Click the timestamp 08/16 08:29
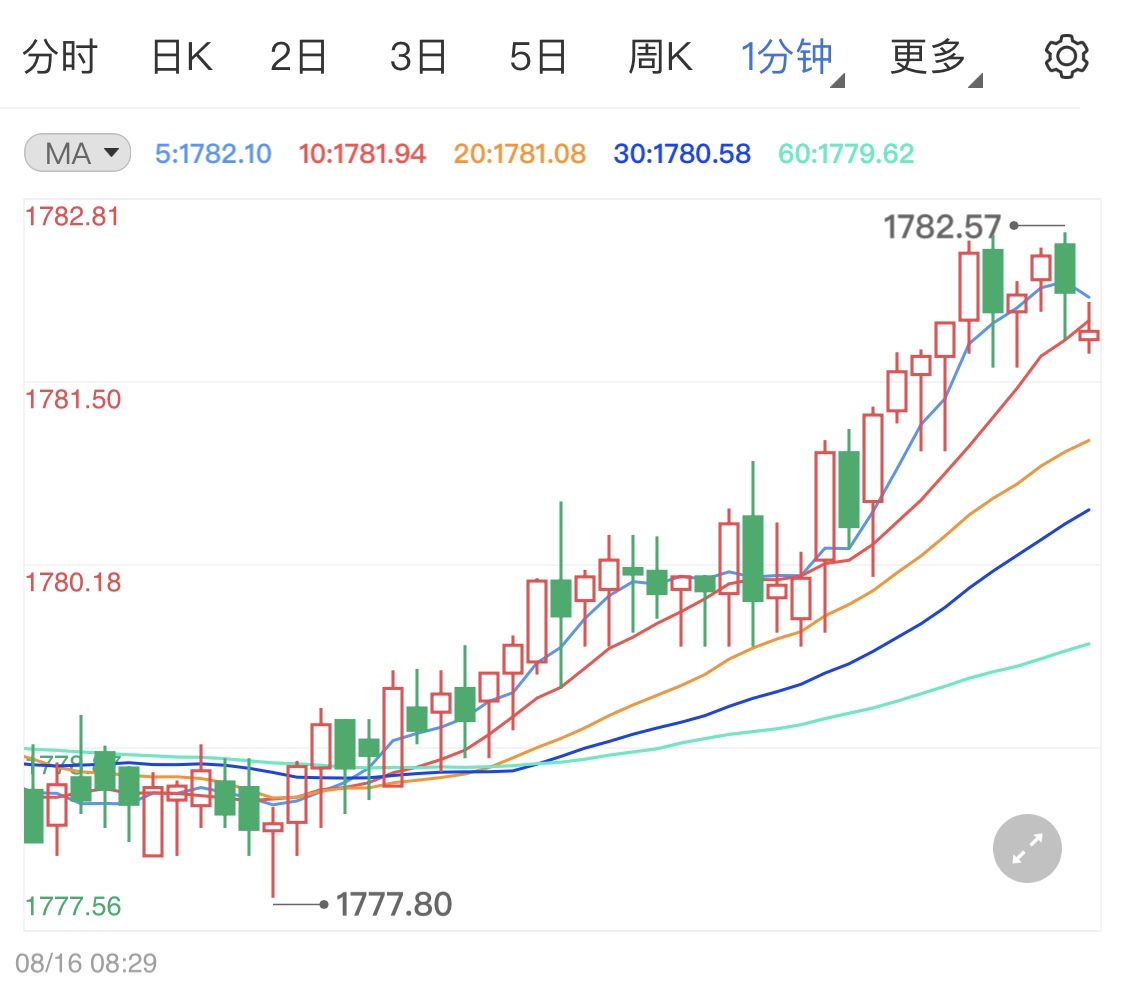1125x996 pixels. pos(86,963)
